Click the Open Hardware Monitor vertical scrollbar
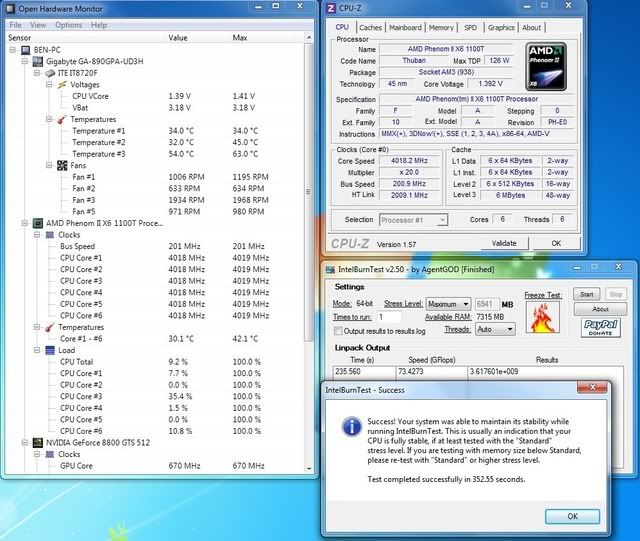 [309, 192]
